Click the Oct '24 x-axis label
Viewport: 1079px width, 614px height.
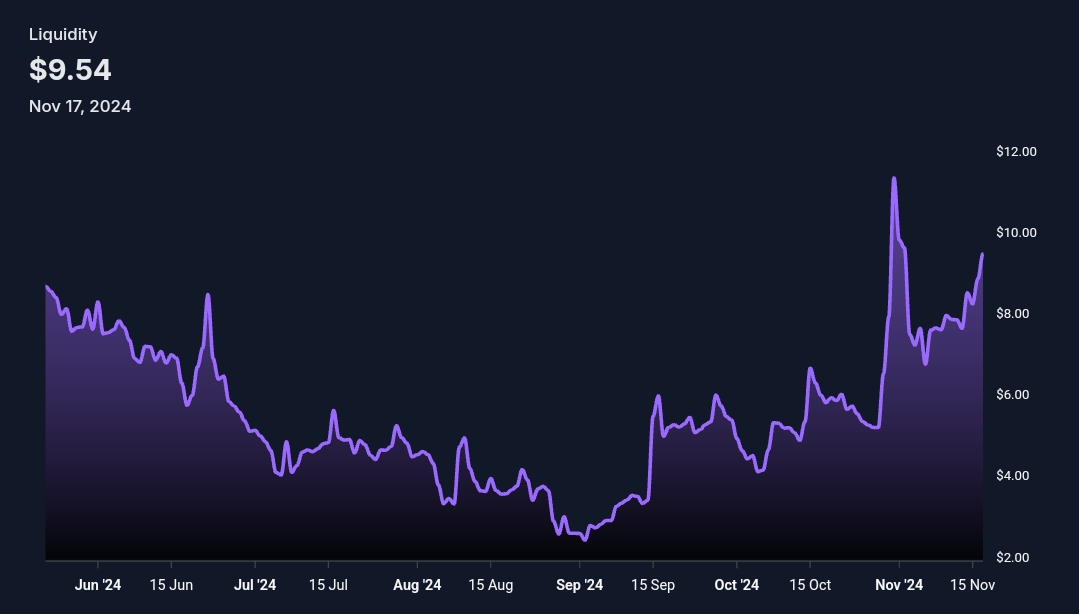(737, 585)
